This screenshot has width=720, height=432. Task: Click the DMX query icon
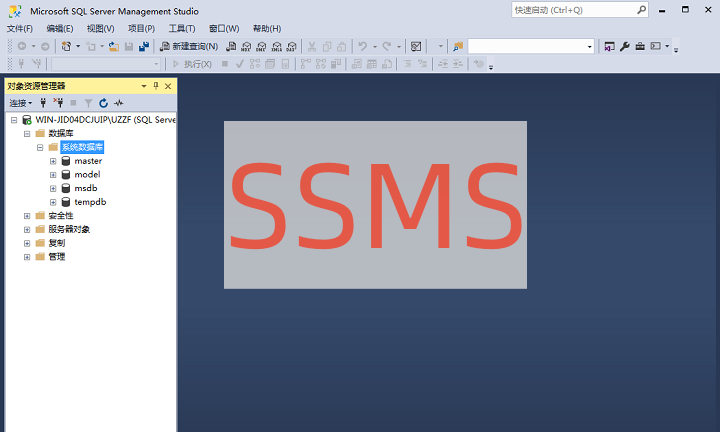click(261, 46)
